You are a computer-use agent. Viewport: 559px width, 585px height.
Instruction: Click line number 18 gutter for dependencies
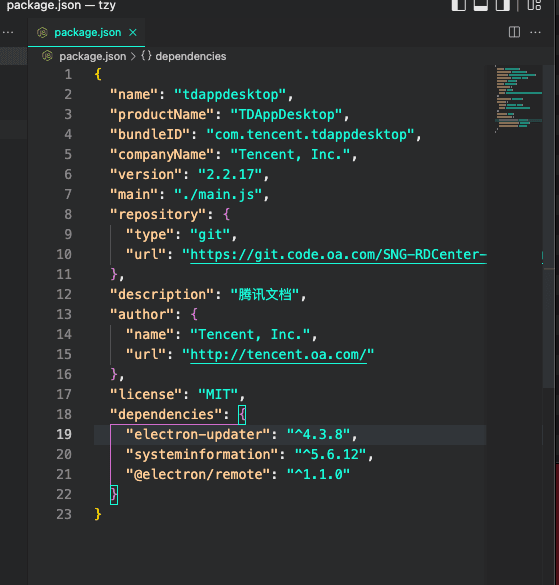(64, 414)
